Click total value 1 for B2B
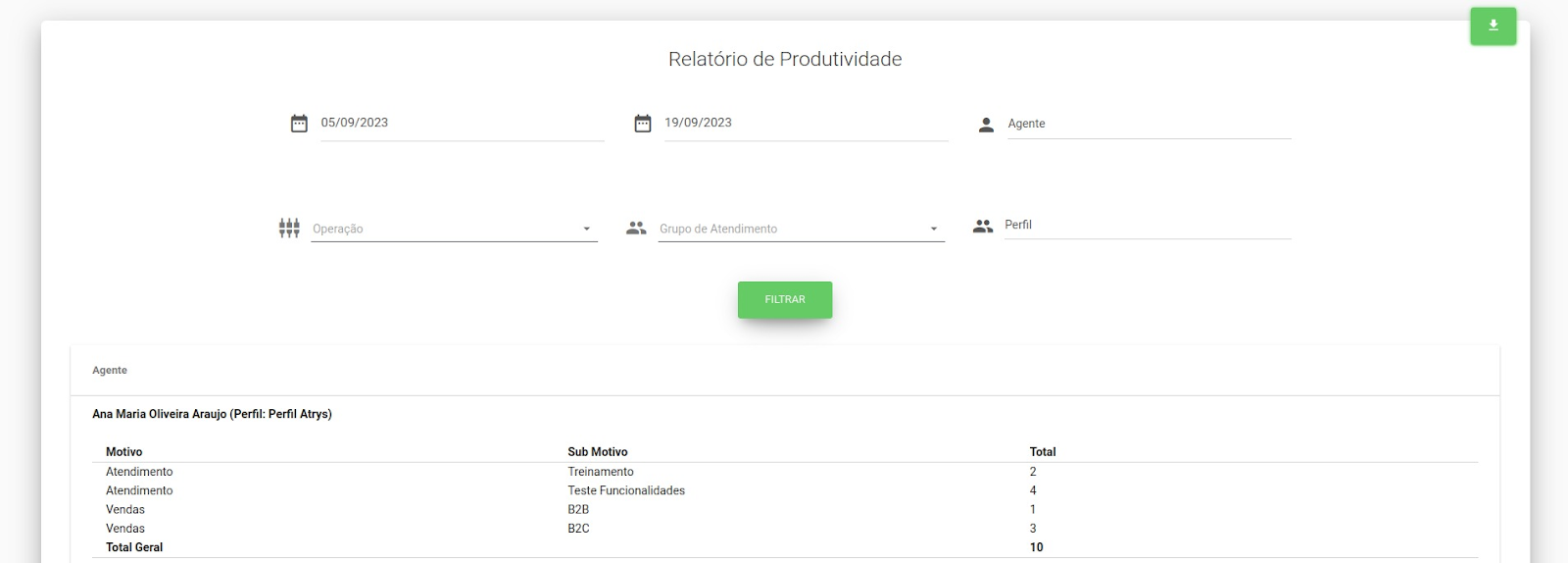This screenshot has height=563, width=1568. 1033,509
